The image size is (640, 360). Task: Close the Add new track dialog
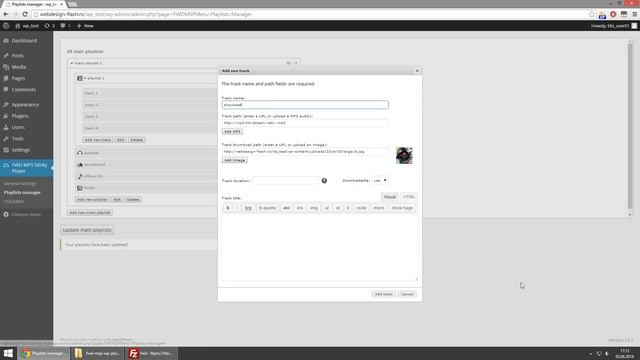point(417,71)
